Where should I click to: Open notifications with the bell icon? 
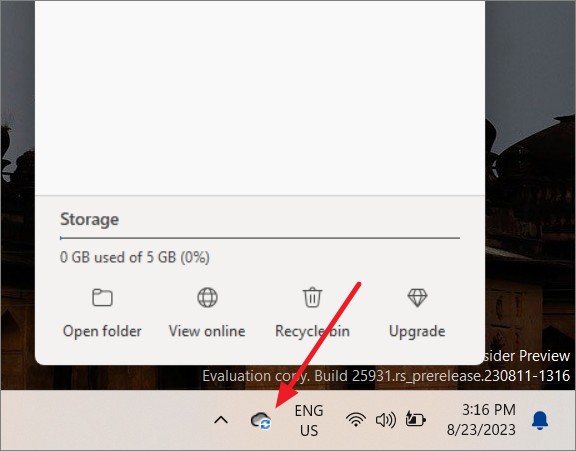[x=540, y=421]
